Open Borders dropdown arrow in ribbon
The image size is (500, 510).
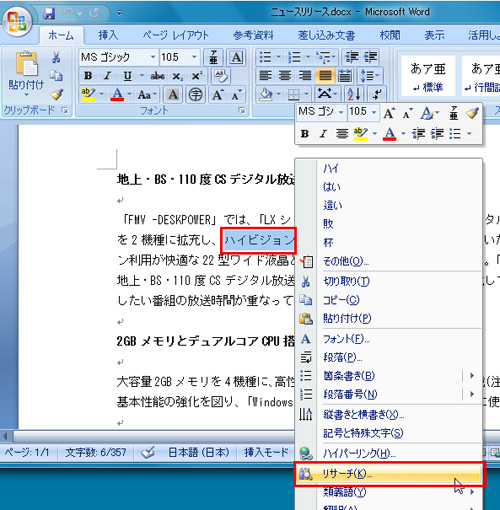307,95
